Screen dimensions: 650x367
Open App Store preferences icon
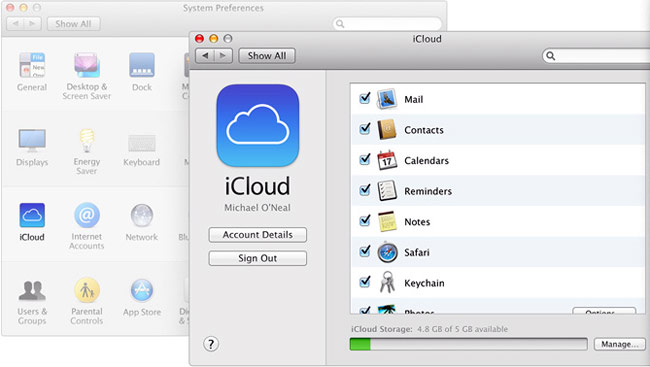pos(142,297)
